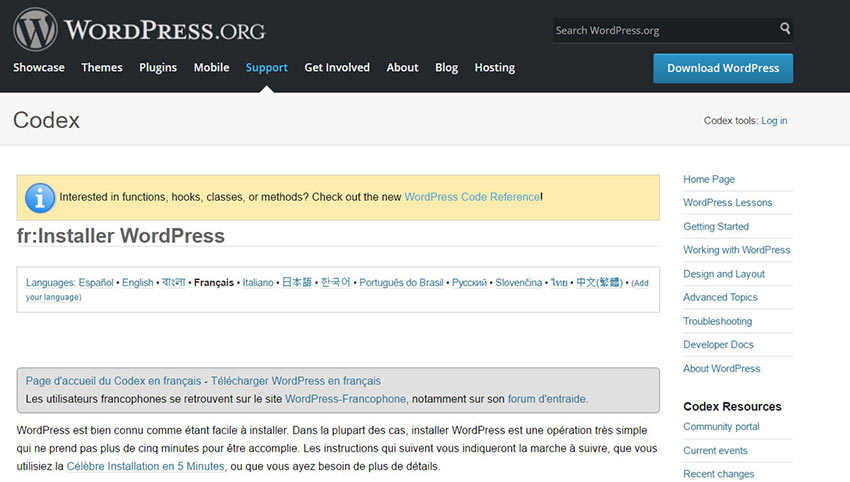
Task: Open Design and Layout sidebar link
Action: point(724,274)
